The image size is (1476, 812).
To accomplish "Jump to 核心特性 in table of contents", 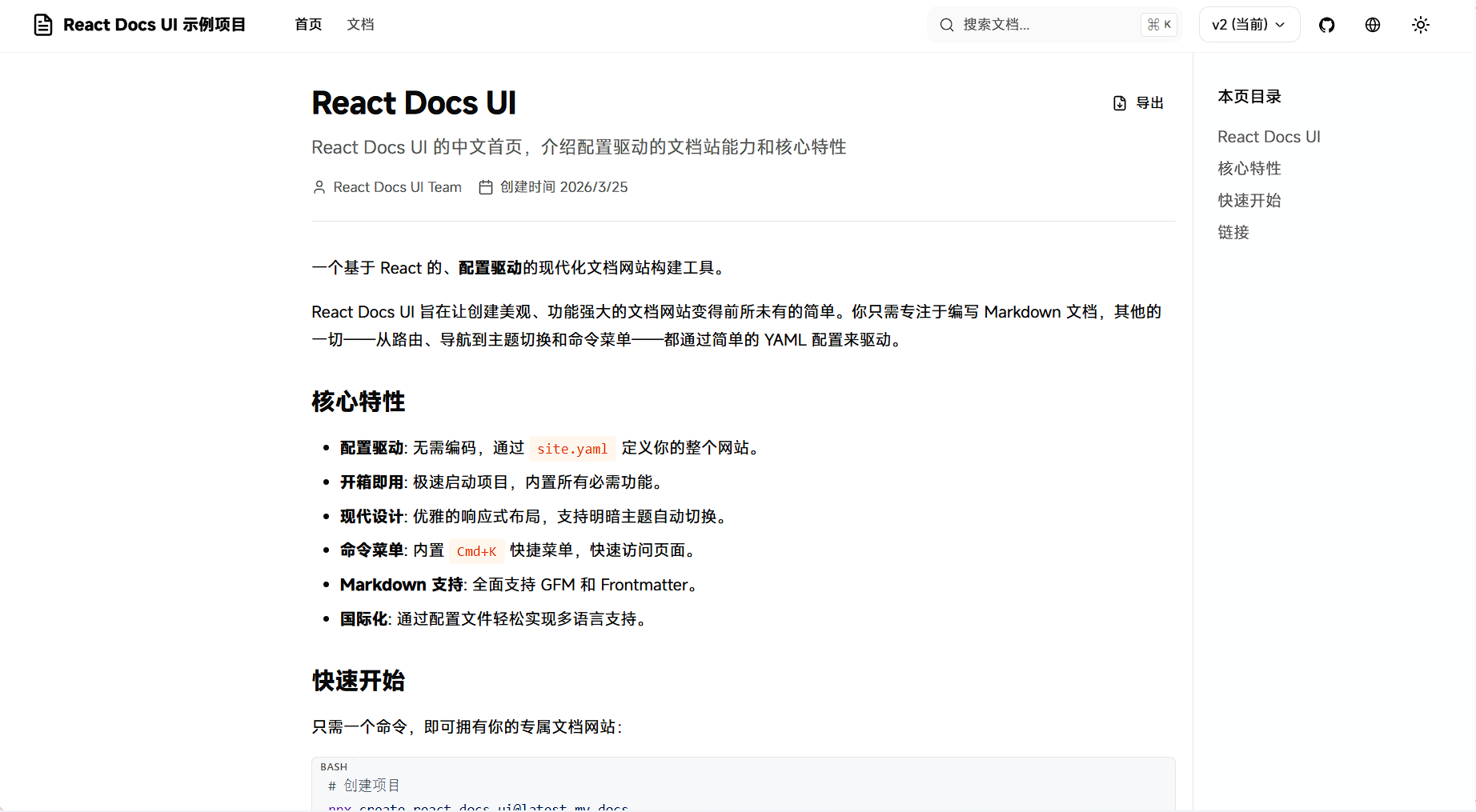I will pos(1249,169).
